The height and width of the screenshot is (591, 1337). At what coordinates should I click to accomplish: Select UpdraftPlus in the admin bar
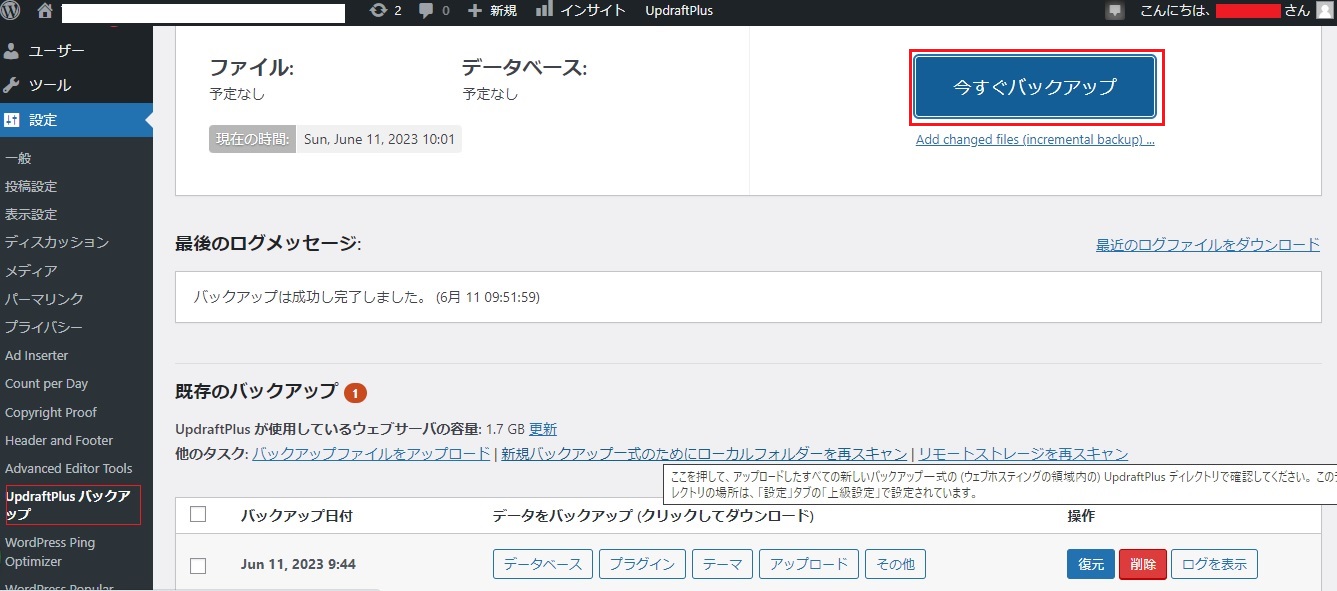[679, 11]
